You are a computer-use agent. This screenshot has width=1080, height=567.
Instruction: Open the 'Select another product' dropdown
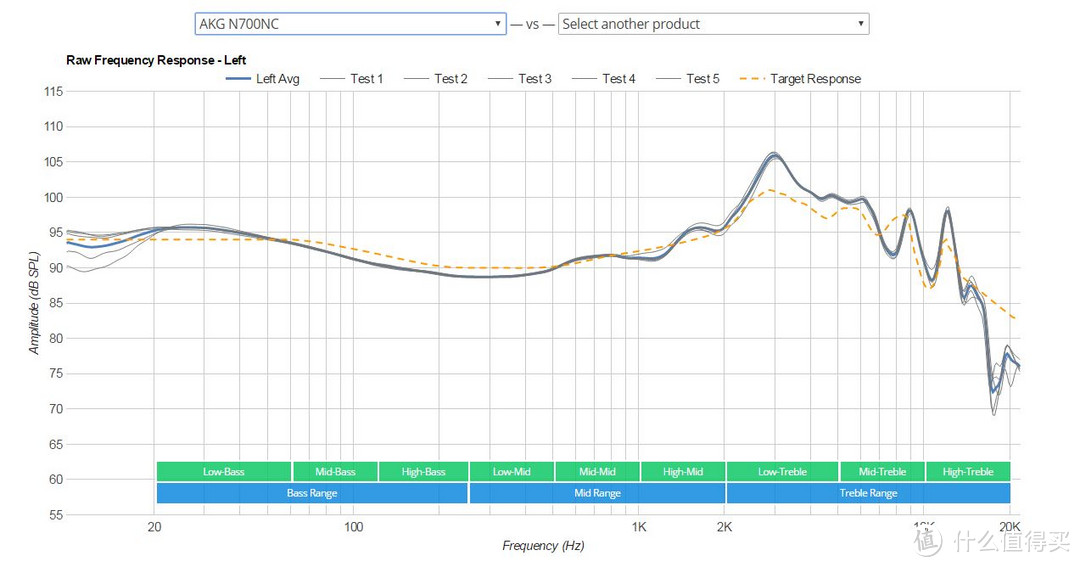coord(713,24)
